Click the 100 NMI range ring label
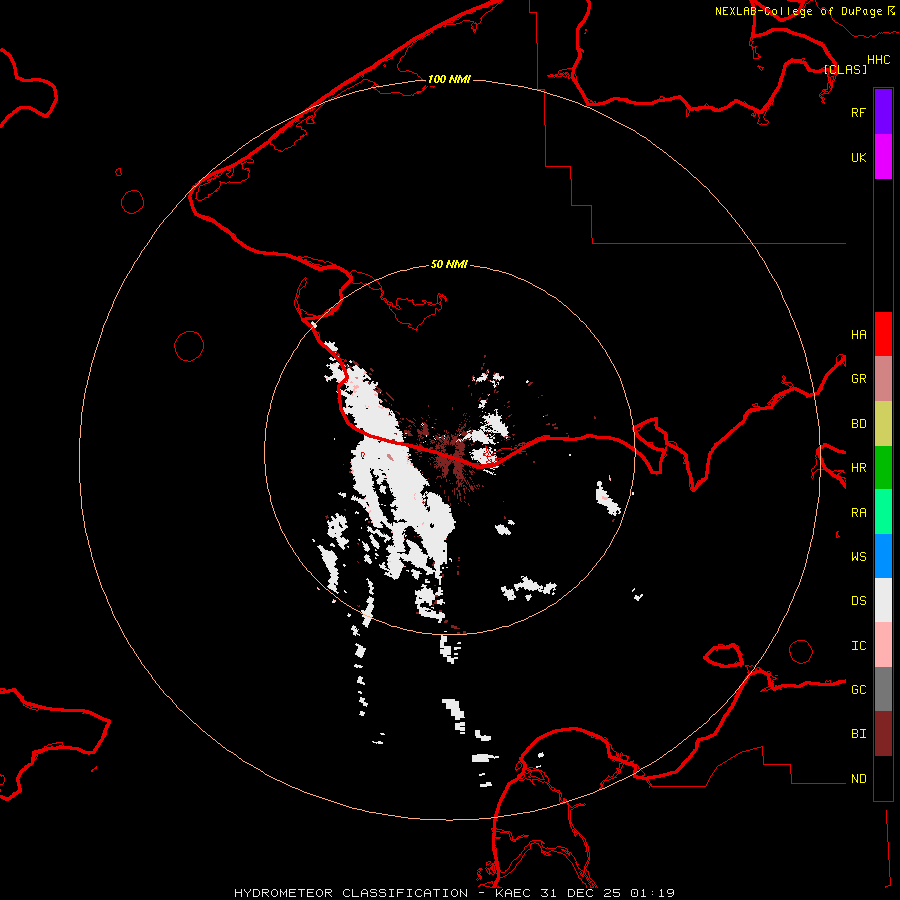Image resolution: width=900 pixels, height=900 pixels. click(449, 79)
